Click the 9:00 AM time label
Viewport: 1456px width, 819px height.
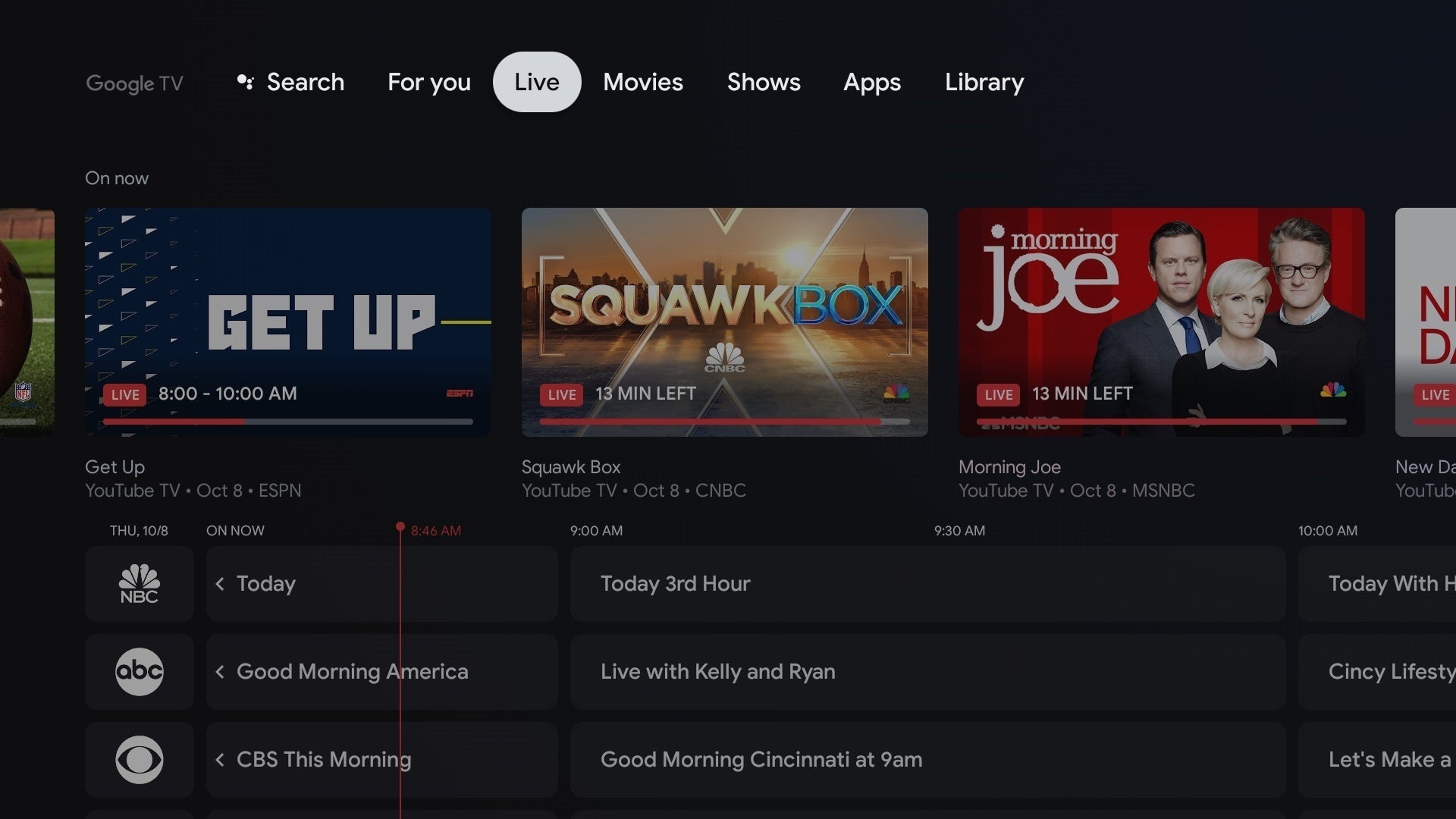pyautogui.click(x=596, y=531)
